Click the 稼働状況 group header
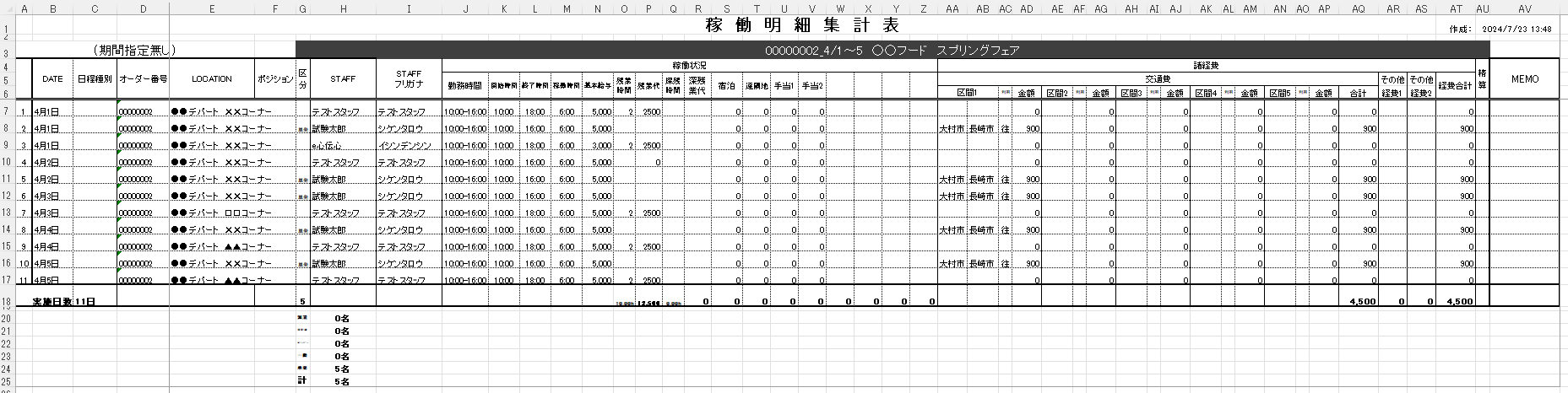Viewport: 1568px width, 393px height. coord(689,65)
